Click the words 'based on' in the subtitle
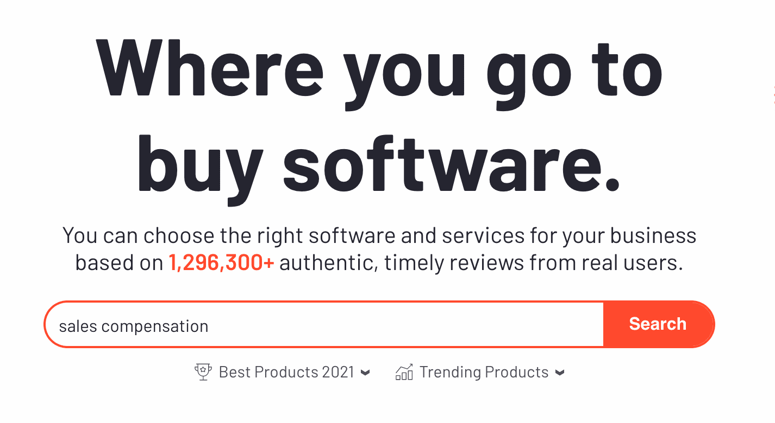This screenshot has width=775, height=423. tap(119, 263)
